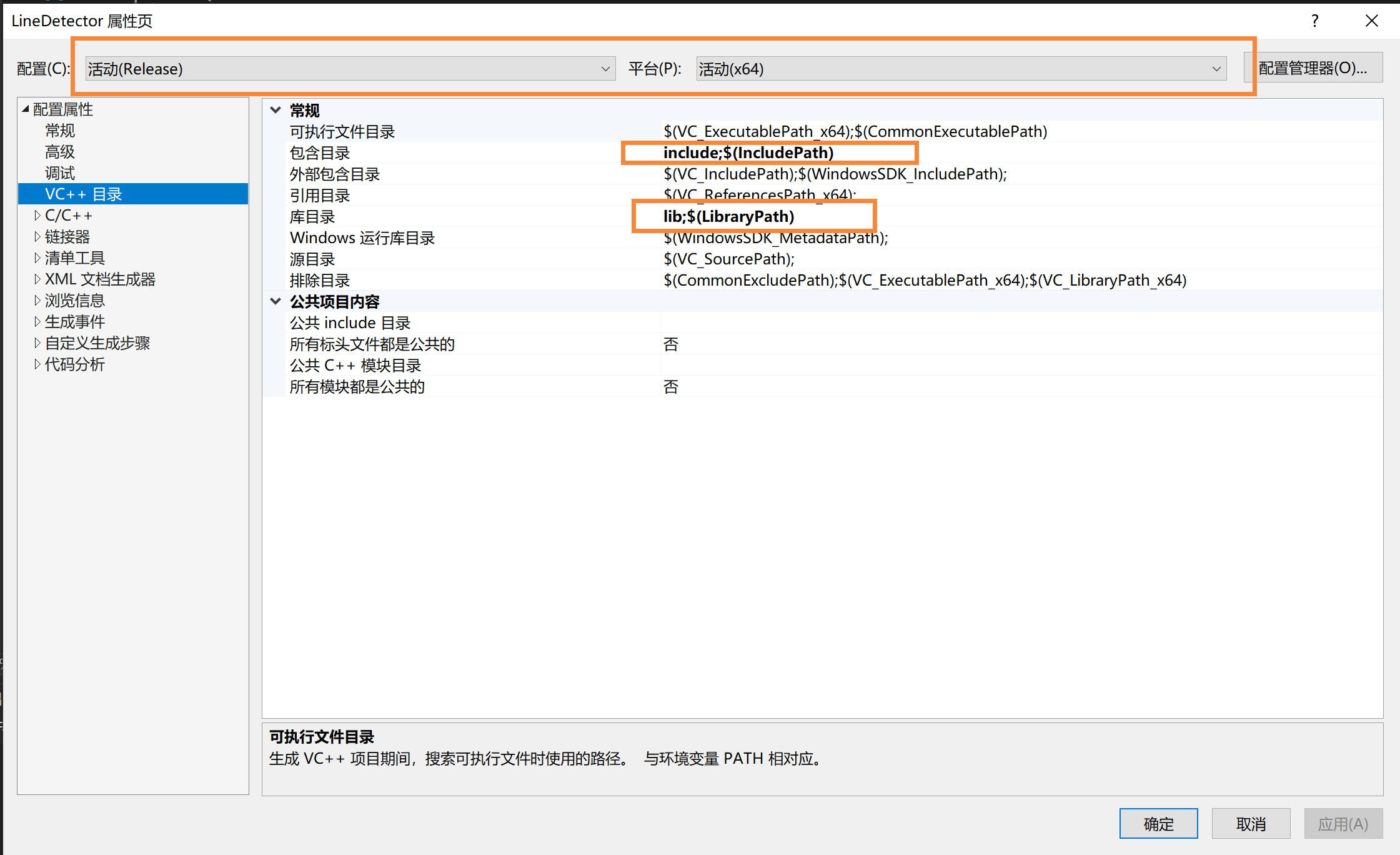Select the 库目录 property label
This screenshot has height=855, width=1400.
(312, 217)
